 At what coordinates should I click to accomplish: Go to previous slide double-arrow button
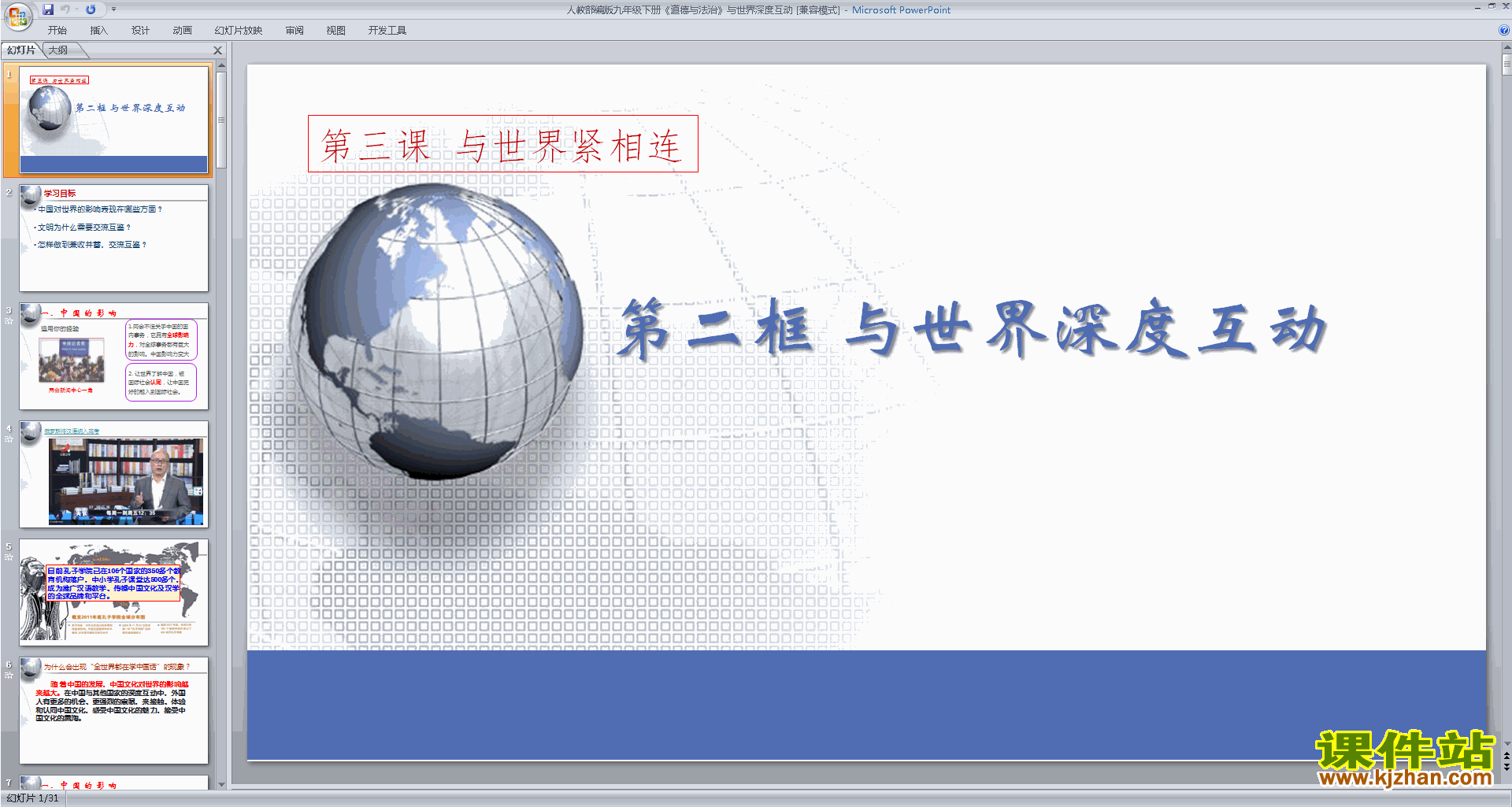(1506, 756)
